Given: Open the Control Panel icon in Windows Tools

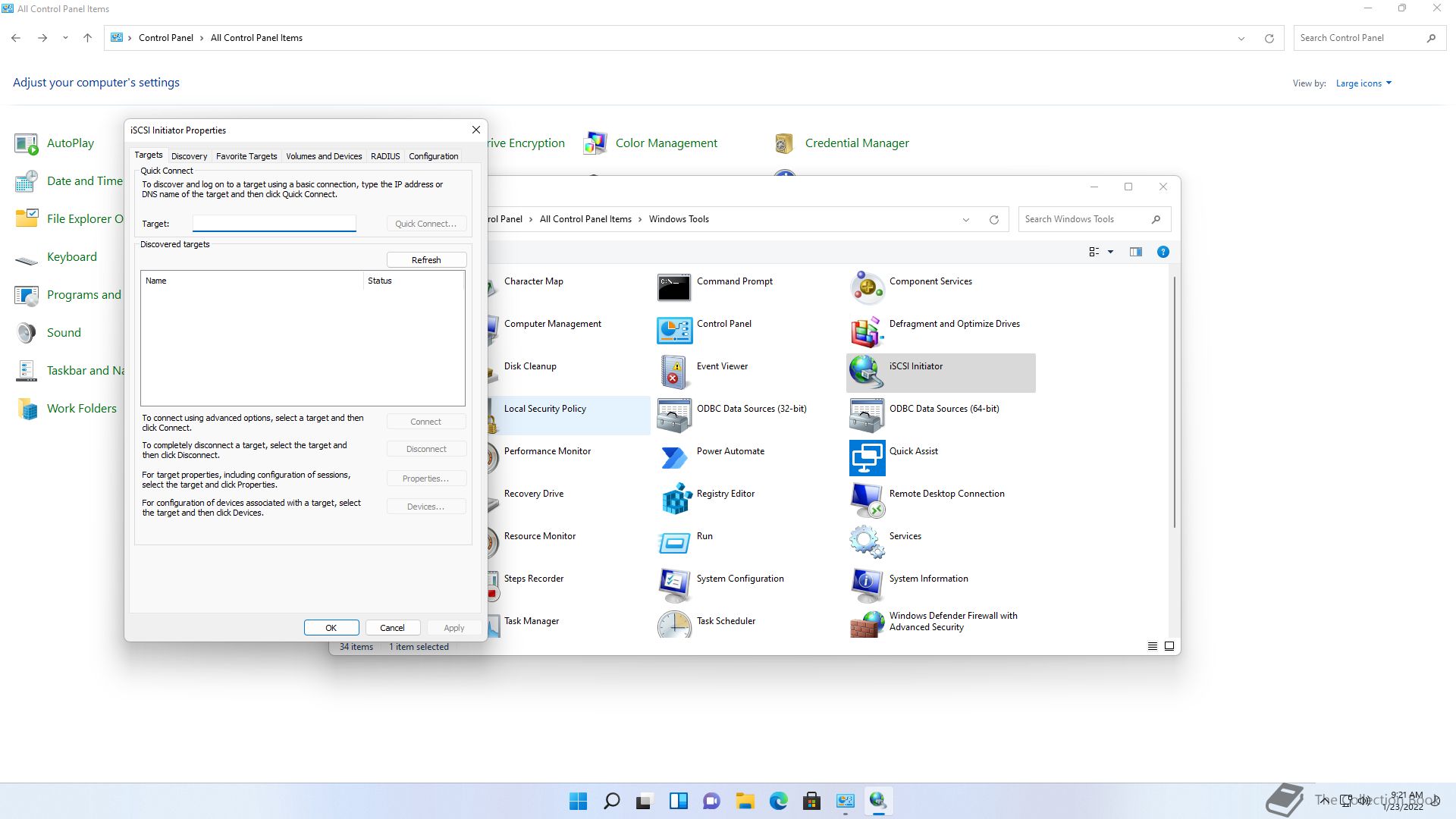Looking at the screenshot, I should [x=674, y=330].
